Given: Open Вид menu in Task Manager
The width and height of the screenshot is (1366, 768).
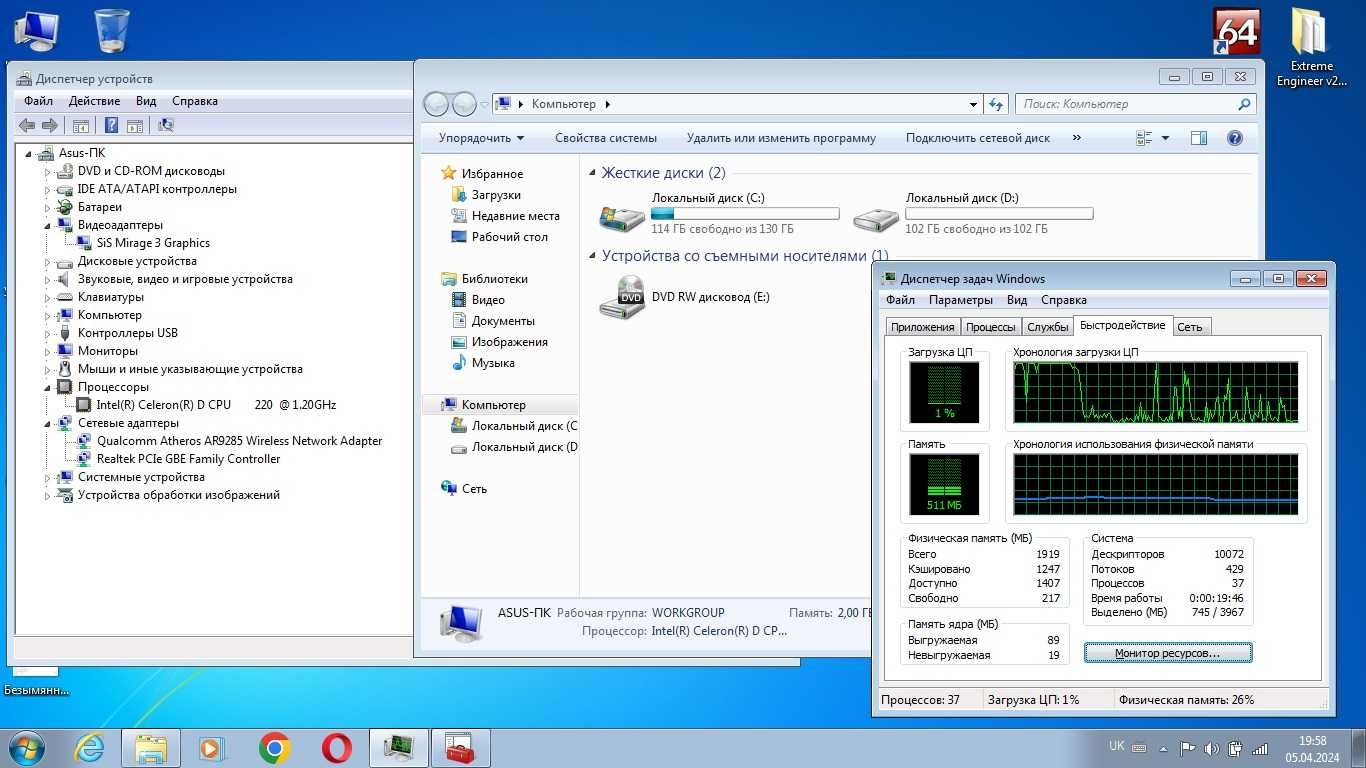Looking at the screenshot, I should pyautogui.click(x=1017, y=300).
